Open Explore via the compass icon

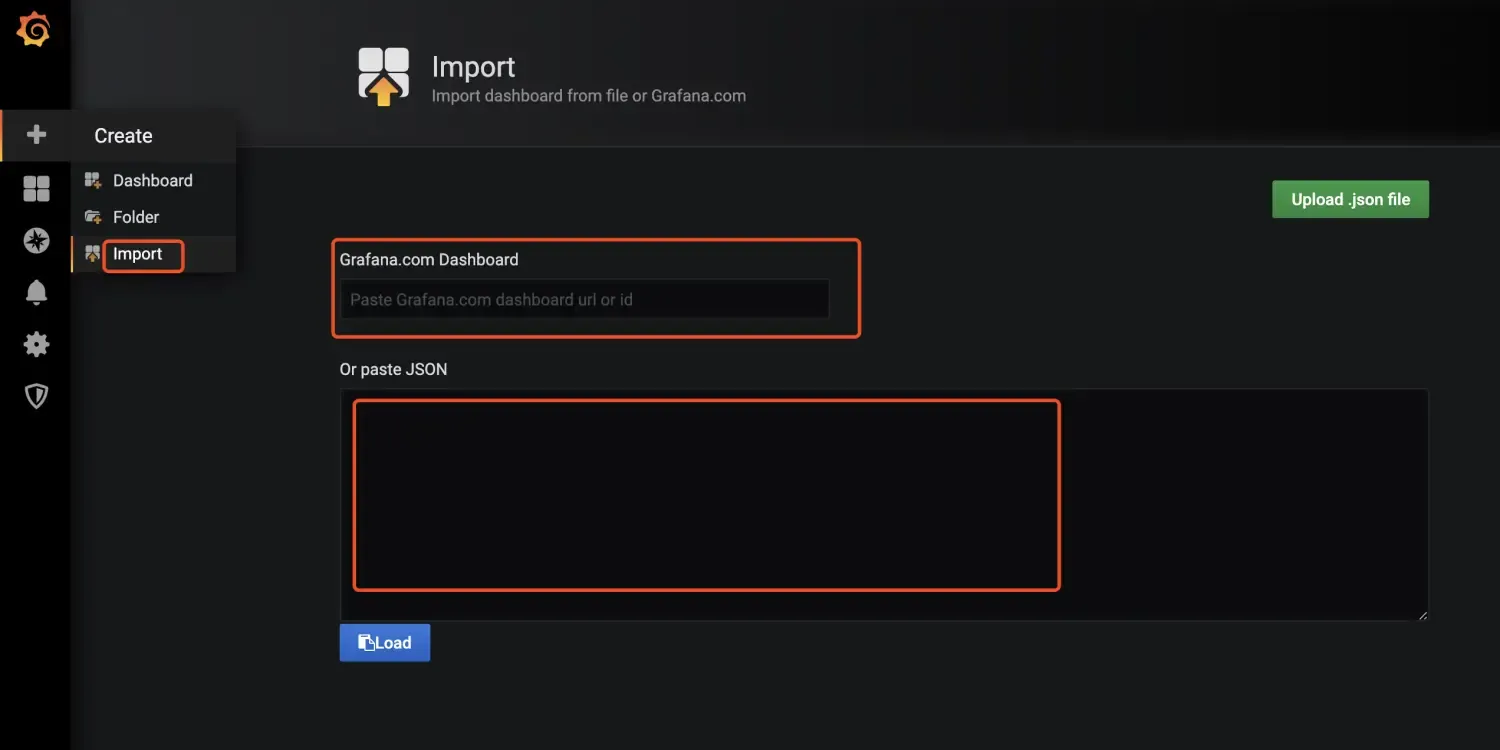(x=36, y=240)
